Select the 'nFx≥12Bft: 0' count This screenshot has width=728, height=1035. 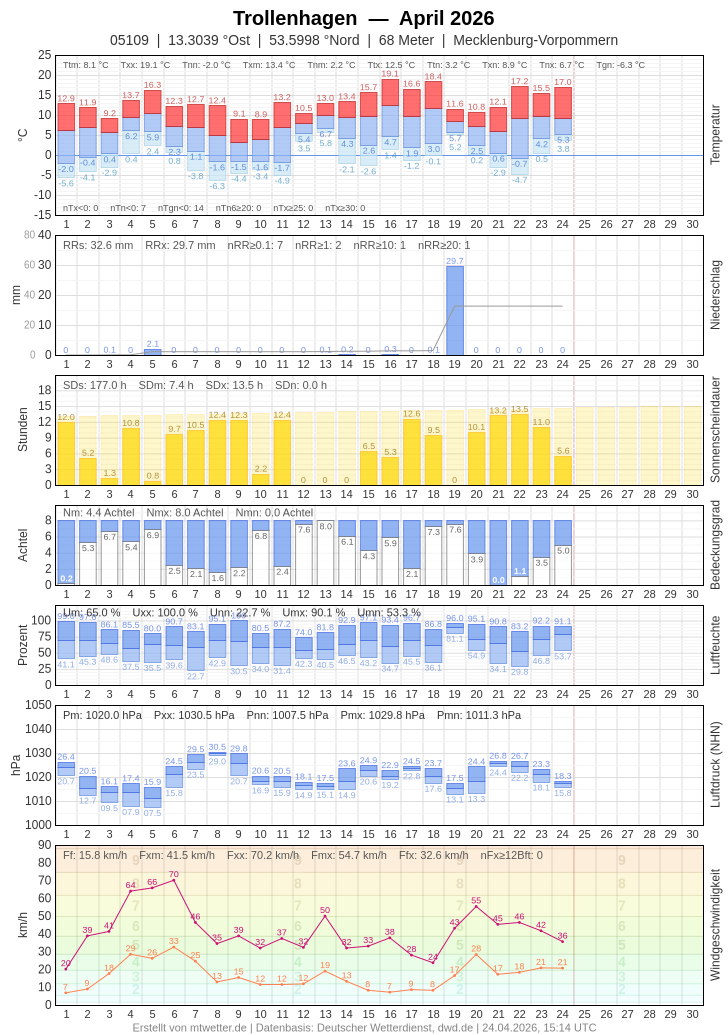click(512, 855)
